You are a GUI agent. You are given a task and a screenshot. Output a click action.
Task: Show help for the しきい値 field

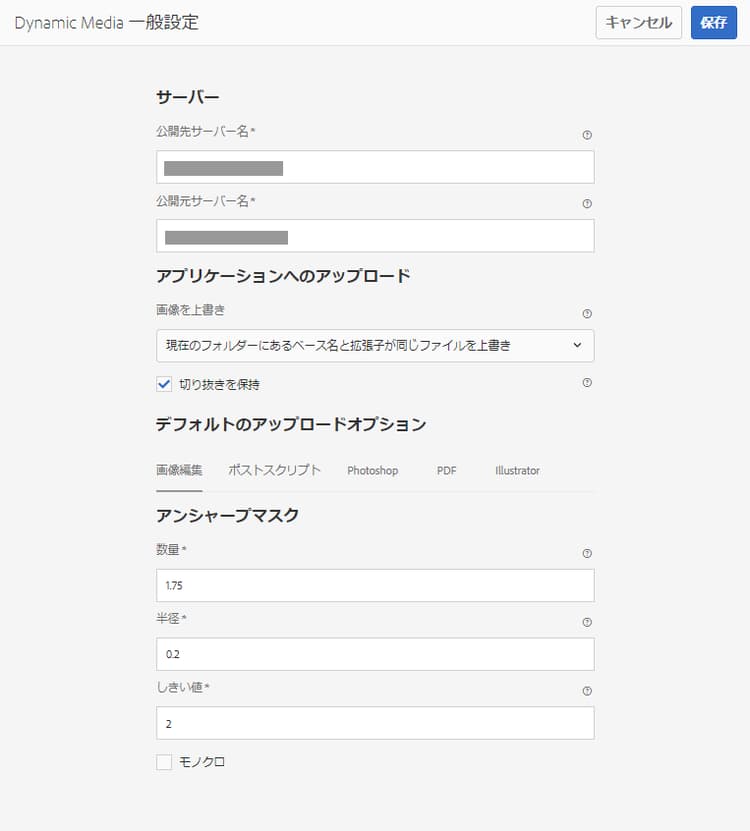point(587,690)
